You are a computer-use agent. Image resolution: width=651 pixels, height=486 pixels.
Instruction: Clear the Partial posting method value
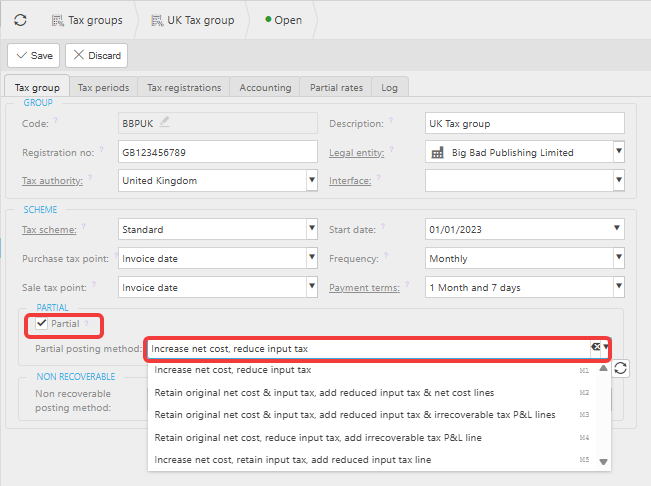tap(596, 347)
